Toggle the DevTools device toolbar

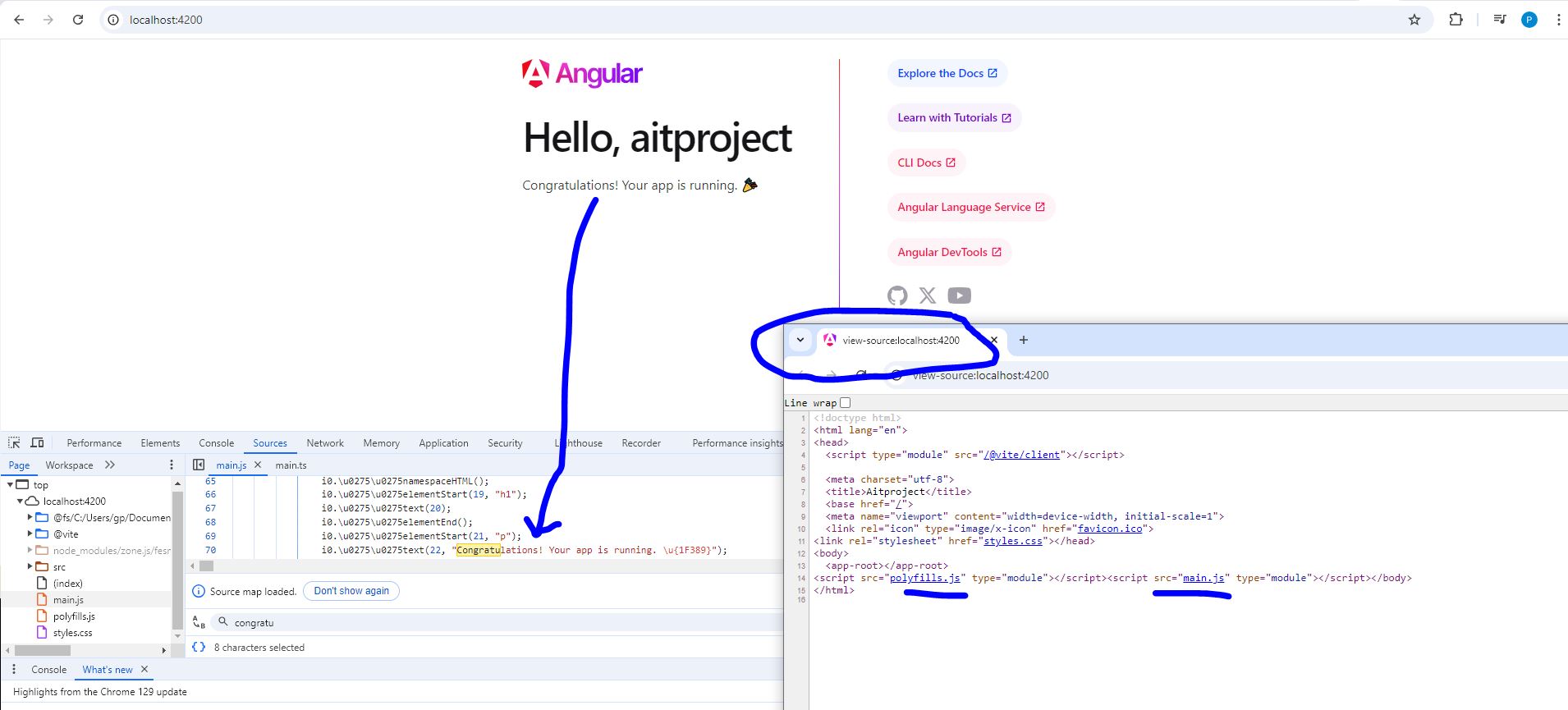37,442
